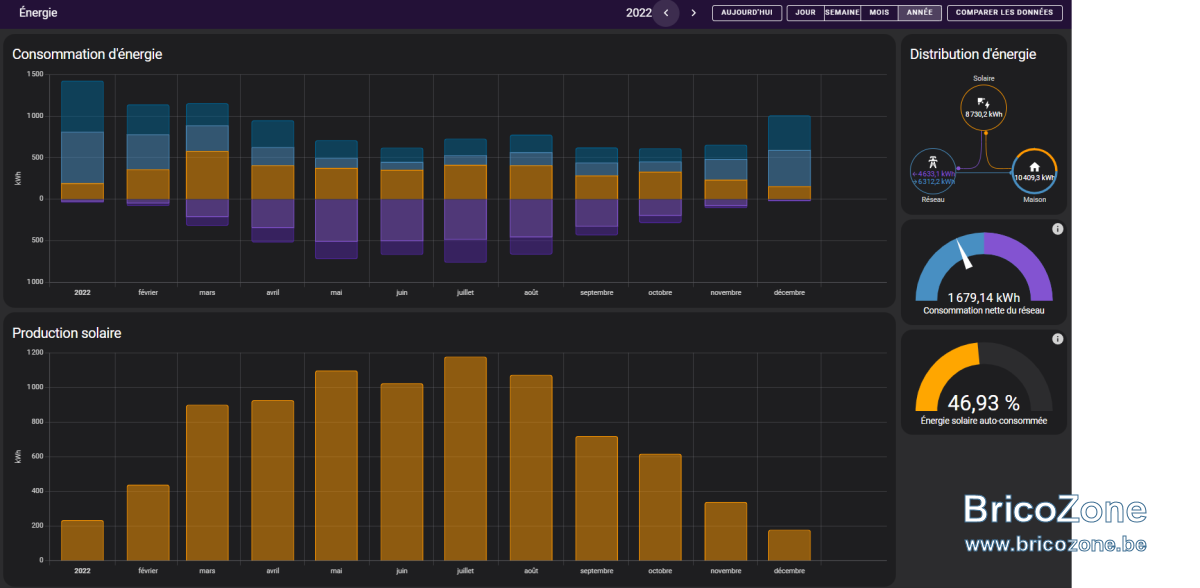Select the SEMAINE period view

(842, 13)
